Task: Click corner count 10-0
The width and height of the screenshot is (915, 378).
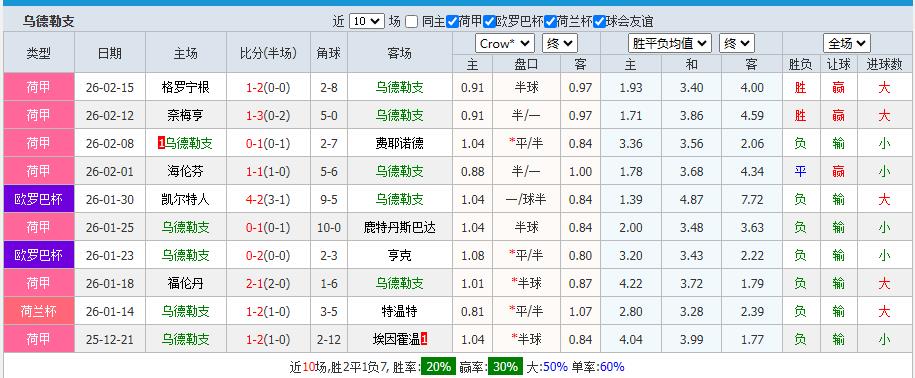Action: click(x=329, y=228)
